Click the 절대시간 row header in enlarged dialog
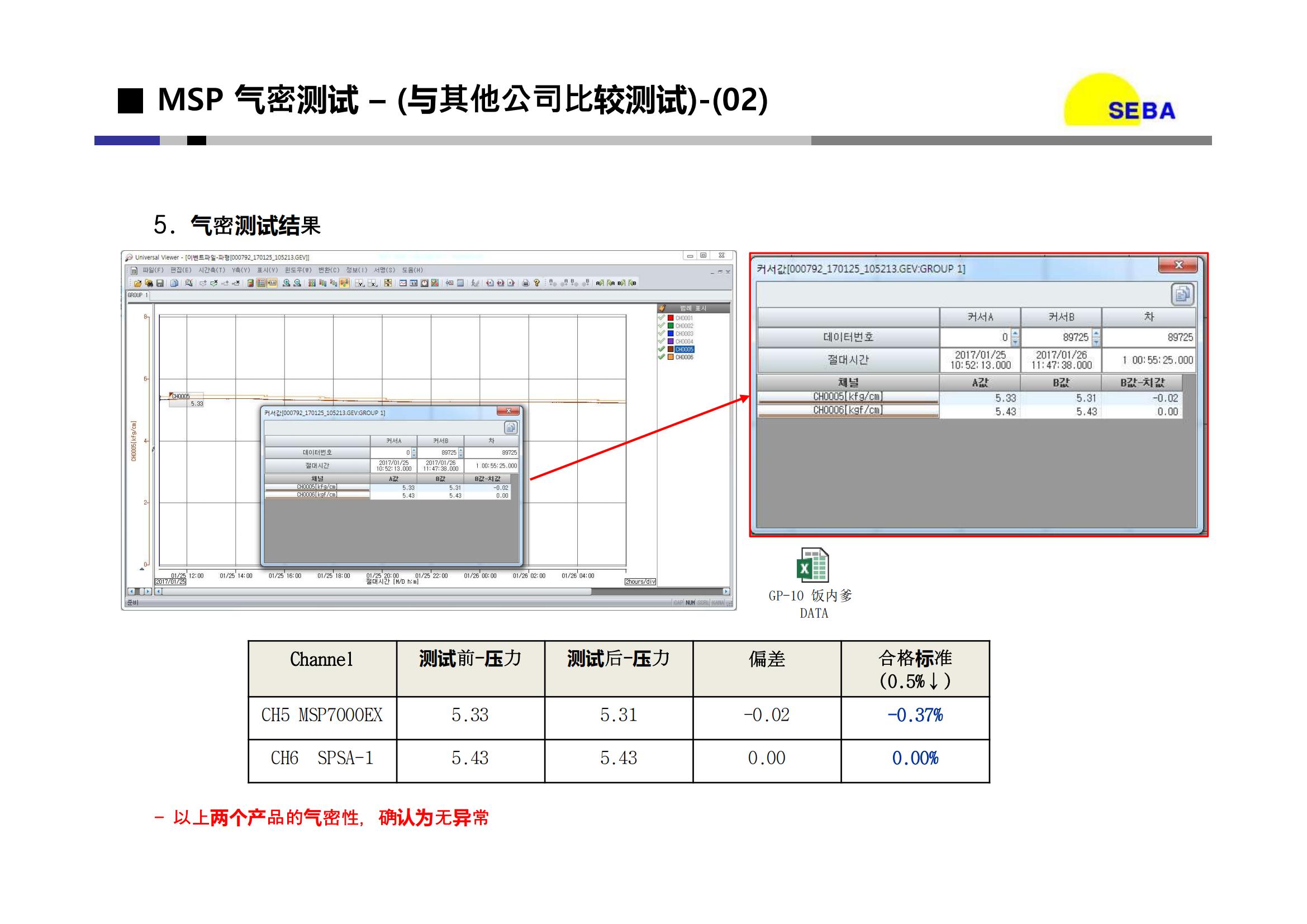Viewport: 1307px width, 924px height. 848,360
